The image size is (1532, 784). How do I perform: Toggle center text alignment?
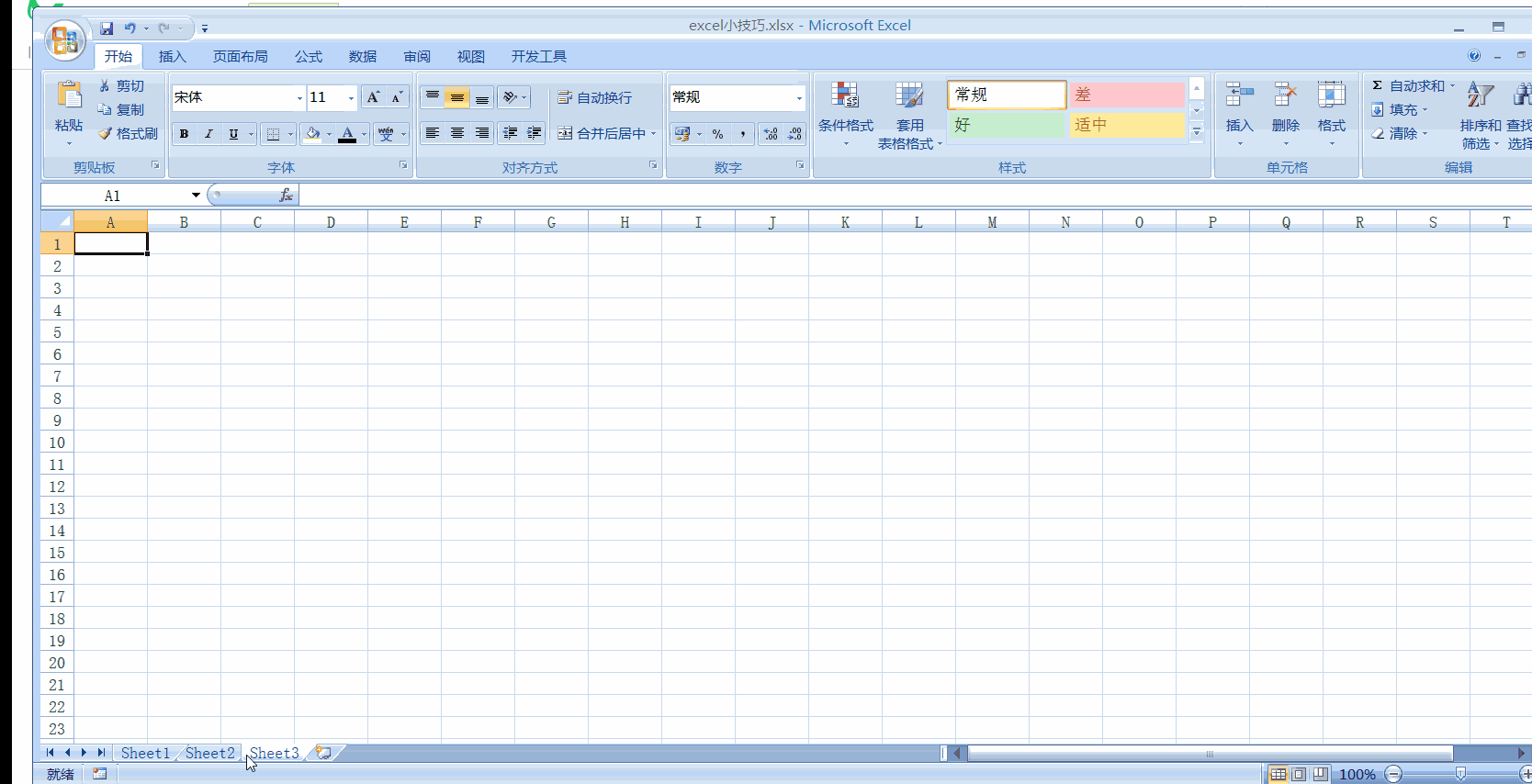point(457,133)
